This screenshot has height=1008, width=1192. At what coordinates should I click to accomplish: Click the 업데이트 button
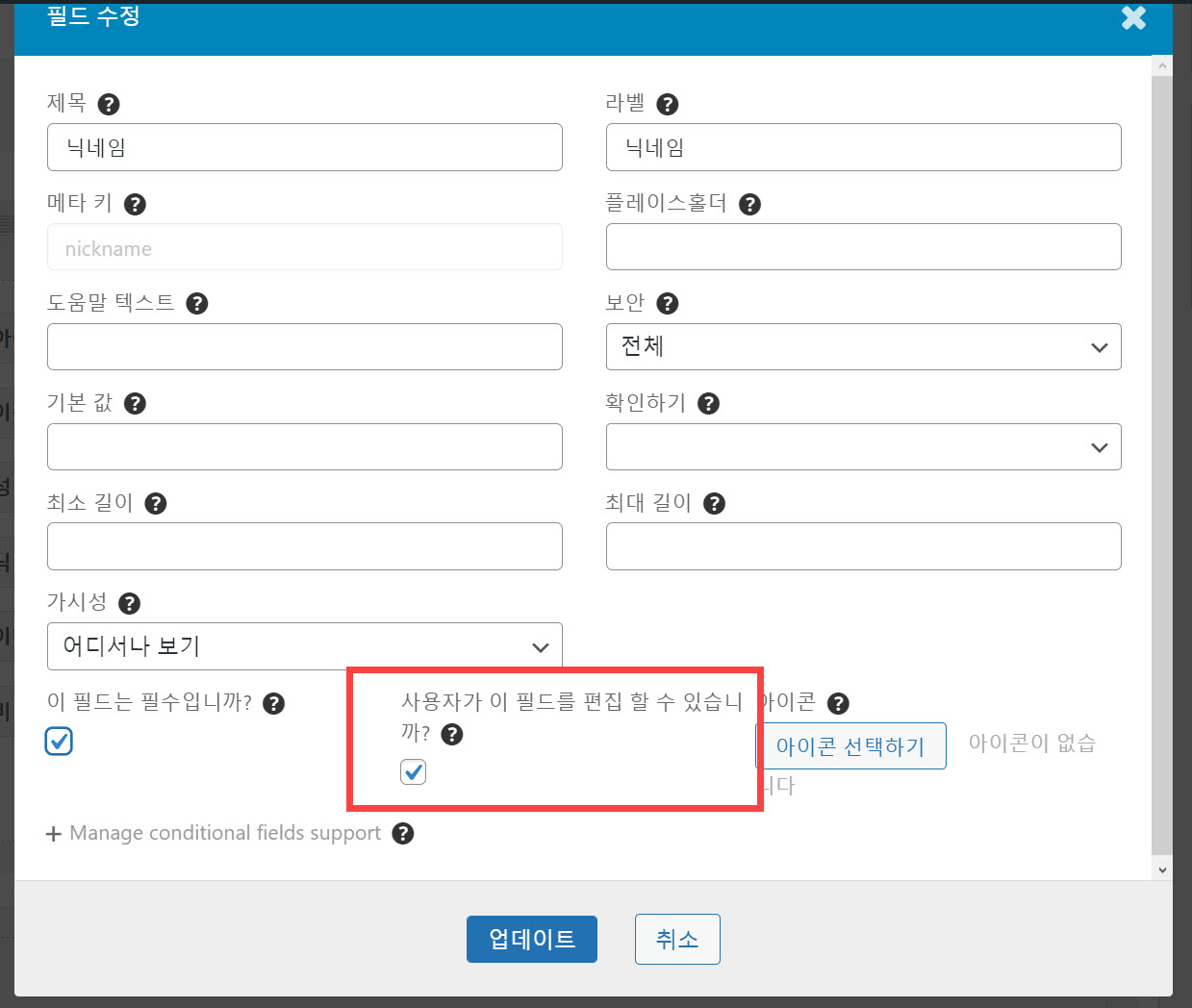(531, 939)
